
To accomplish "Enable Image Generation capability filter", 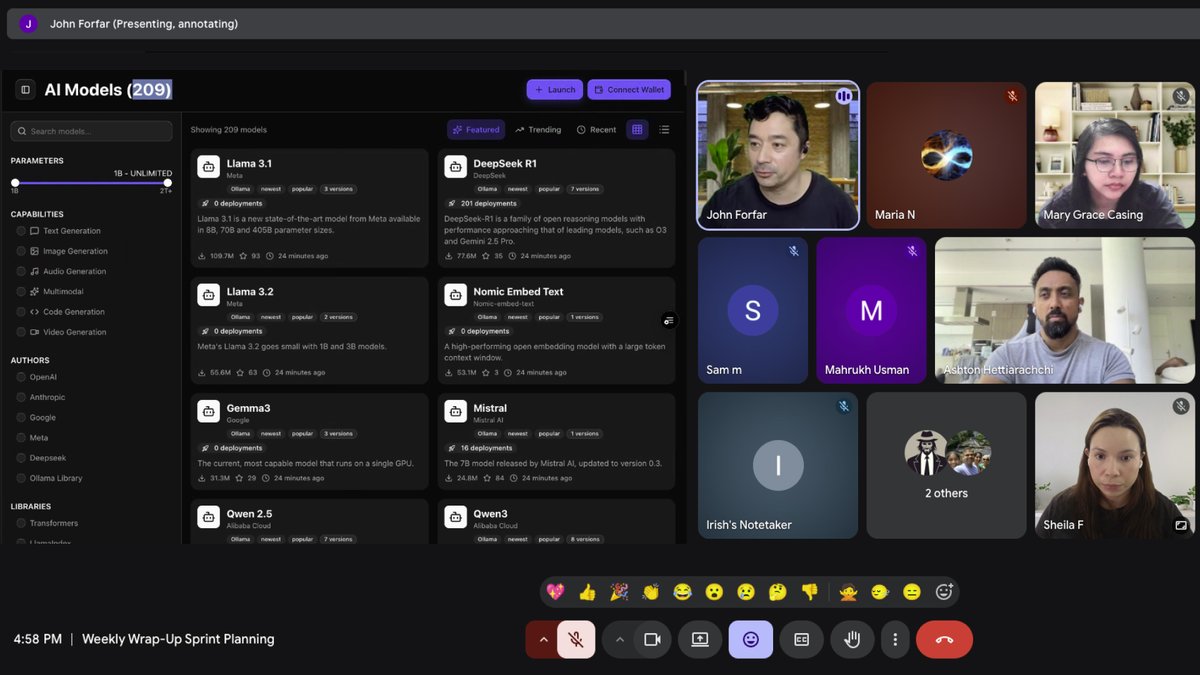I will pos(21,251).
